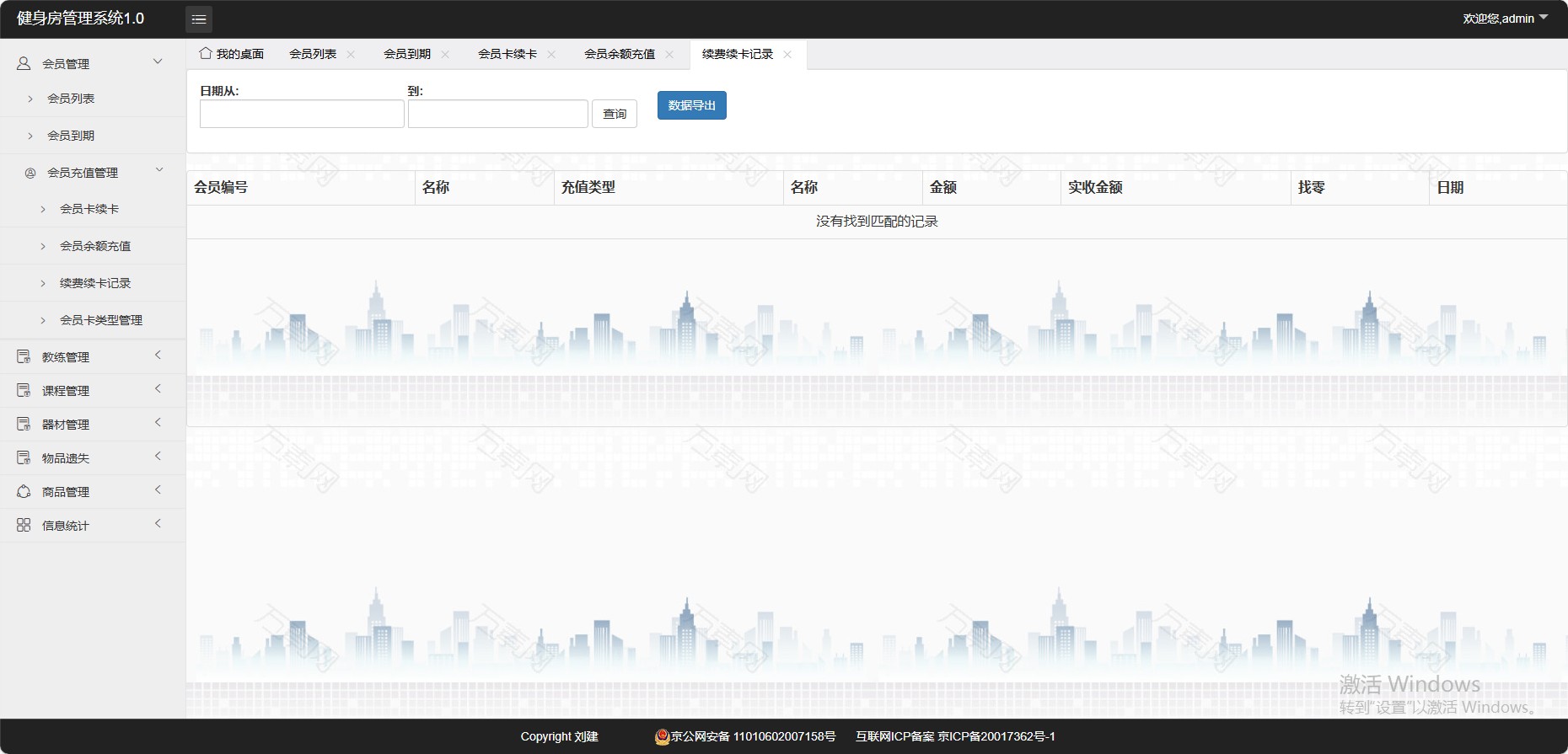Switch to the 我的桌面 tab
Viewport: 1568px width, 754px height.
tap(232, 54)
